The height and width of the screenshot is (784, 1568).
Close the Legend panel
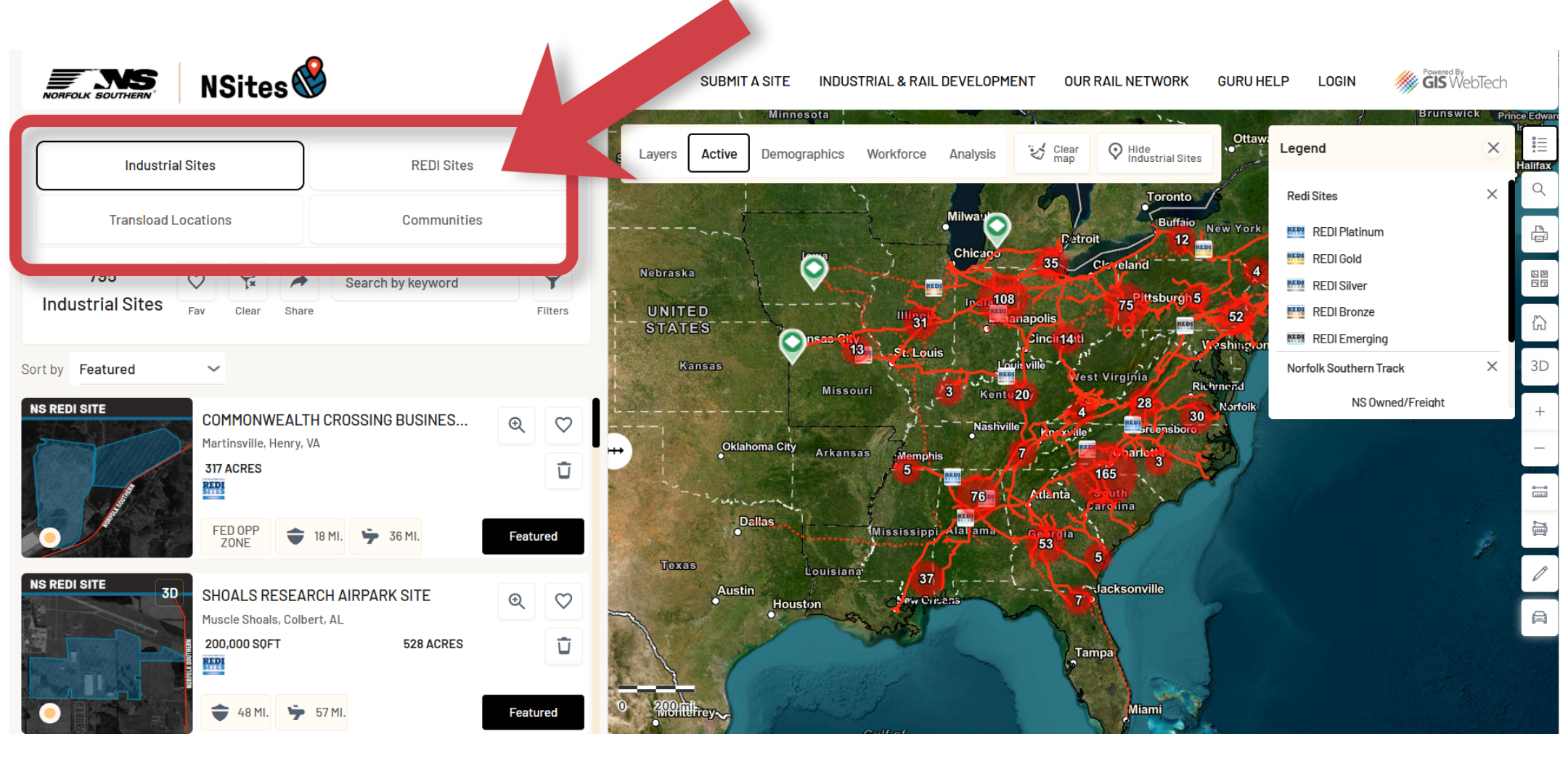(1493, 148)
